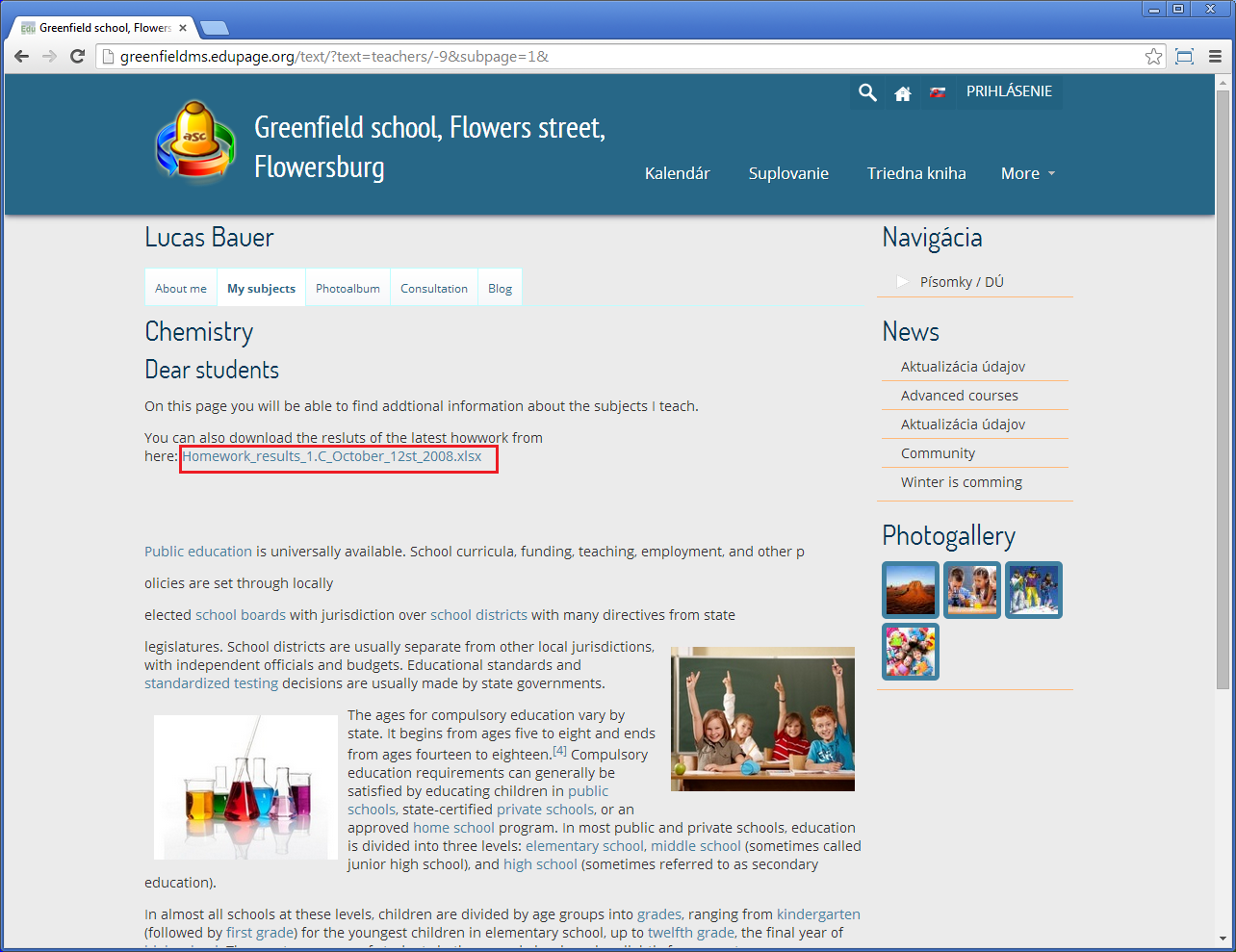Open the Photoalbum tab

point(348,288)
